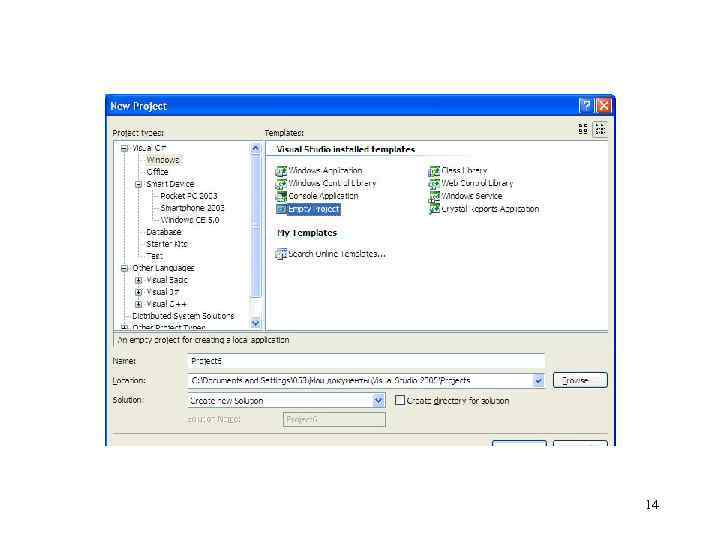This screenshot has width=720, height=540.
Task: Expand the Other Project Types node
Action: coord(124,327)
